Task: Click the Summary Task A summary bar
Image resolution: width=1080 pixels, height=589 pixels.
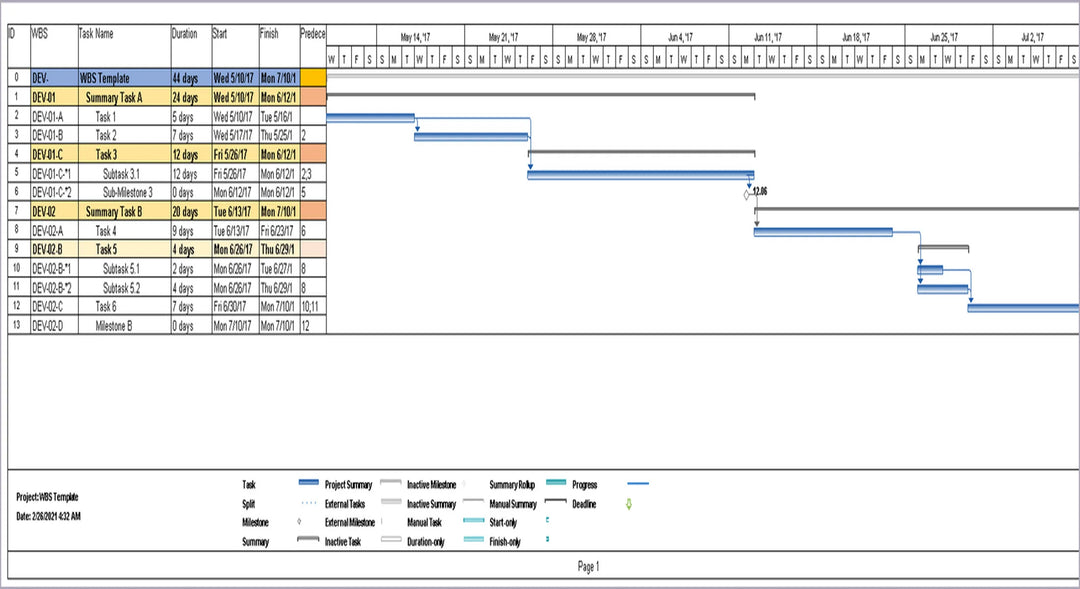Action: 540,96
